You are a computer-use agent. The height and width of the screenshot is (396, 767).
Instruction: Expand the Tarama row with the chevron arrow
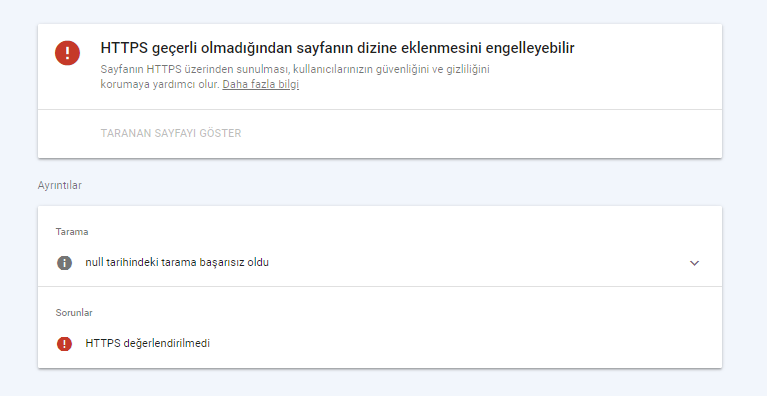point(694,263)
